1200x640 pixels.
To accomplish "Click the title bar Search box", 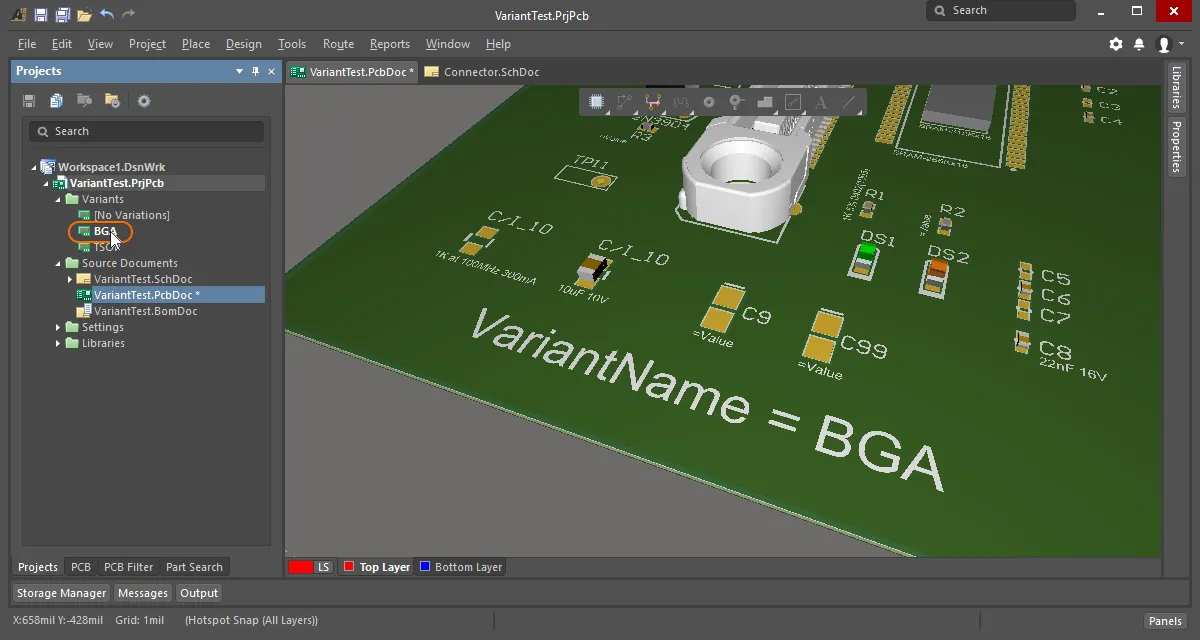I will tap(1000, 11).
